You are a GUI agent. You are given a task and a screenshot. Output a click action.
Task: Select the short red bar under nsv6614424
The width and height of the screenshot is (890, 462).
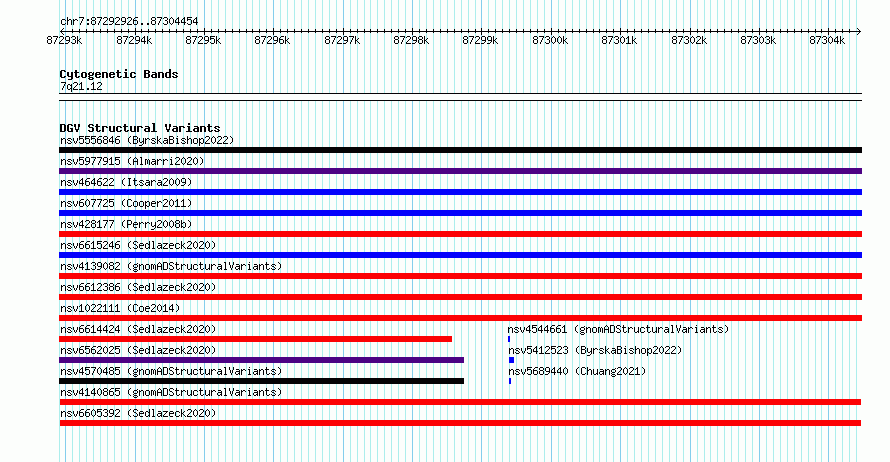tap(255, 339)
